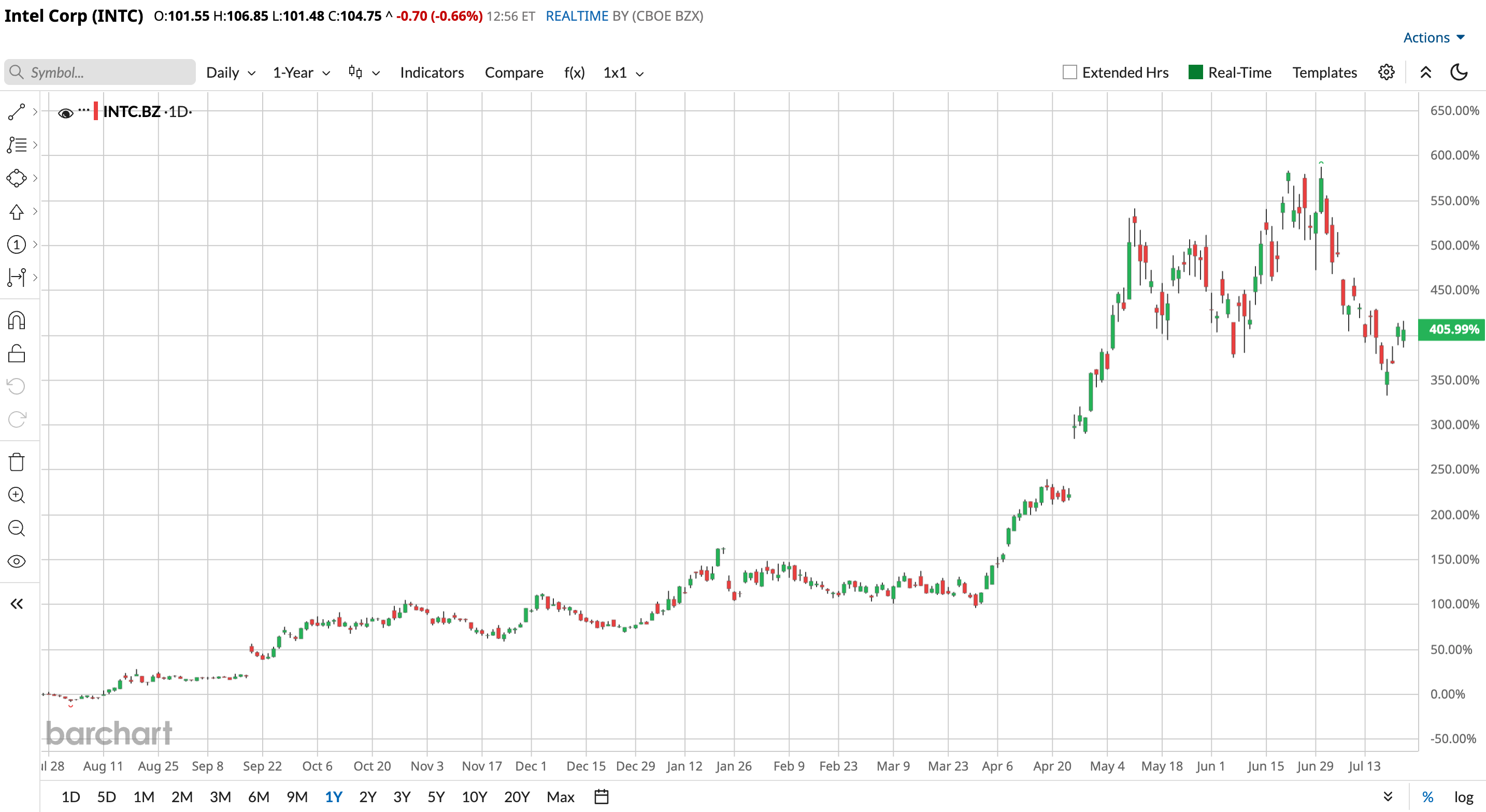1486x812 pixels.
Task: Open the f(x) expressions menu
Action: 574,72
